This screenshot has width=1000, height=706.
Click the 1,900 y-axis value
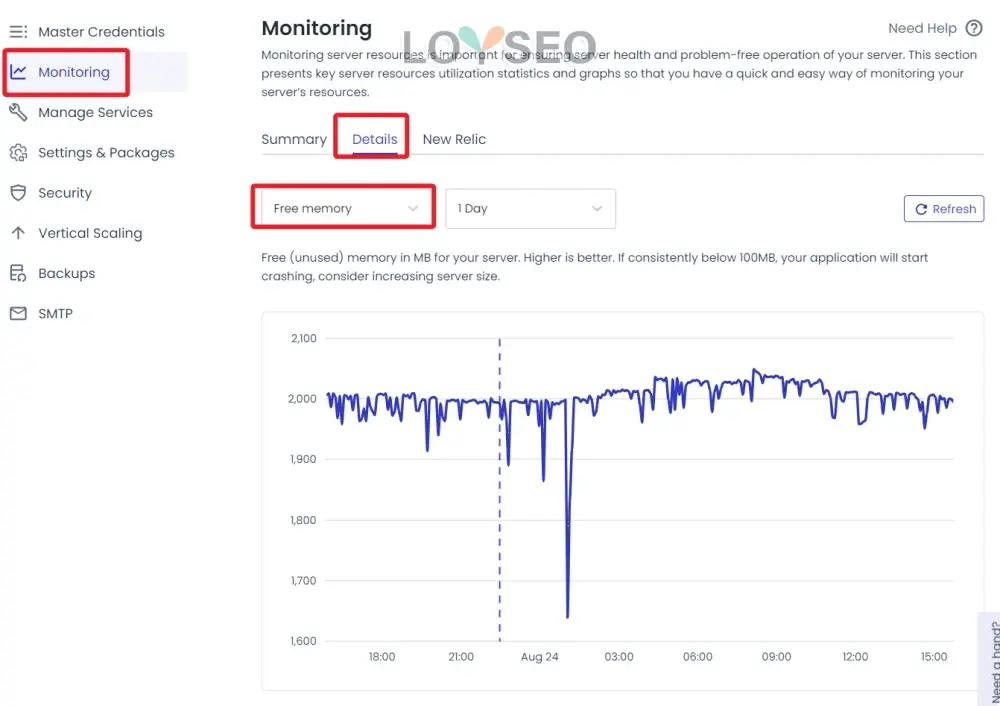pyautogui.click(x=304, y=459)
